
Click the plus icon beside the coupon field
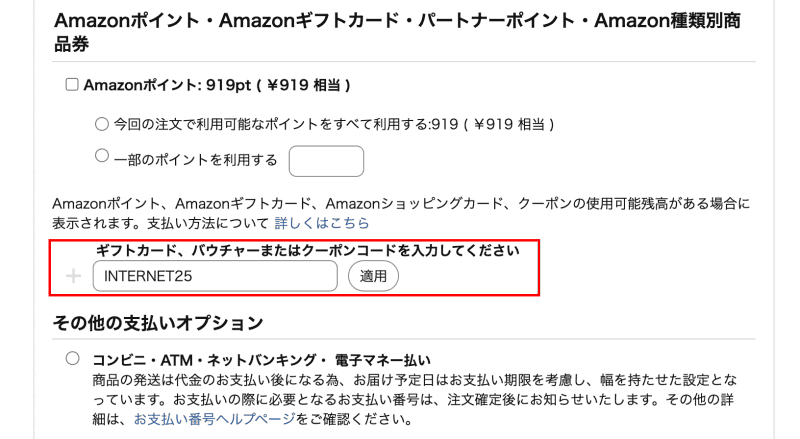click(73, 276)
